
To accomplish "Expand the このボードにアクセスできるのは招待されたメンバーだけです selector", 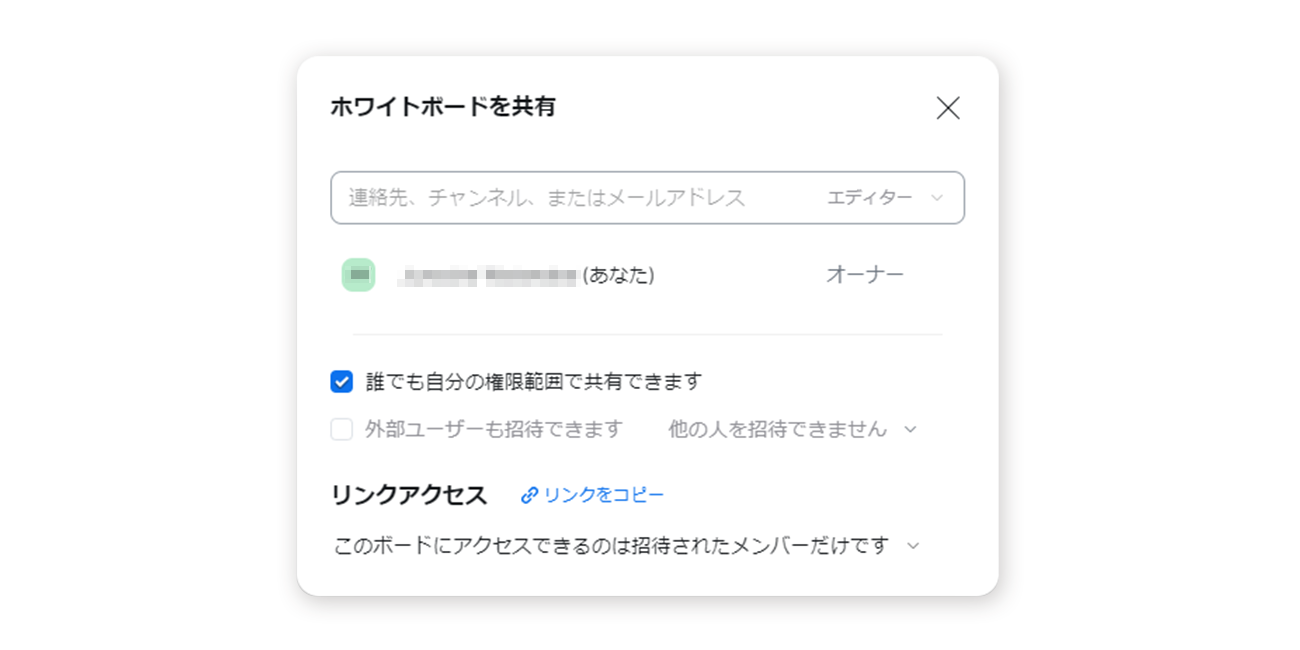I will (x=611, y=546).
